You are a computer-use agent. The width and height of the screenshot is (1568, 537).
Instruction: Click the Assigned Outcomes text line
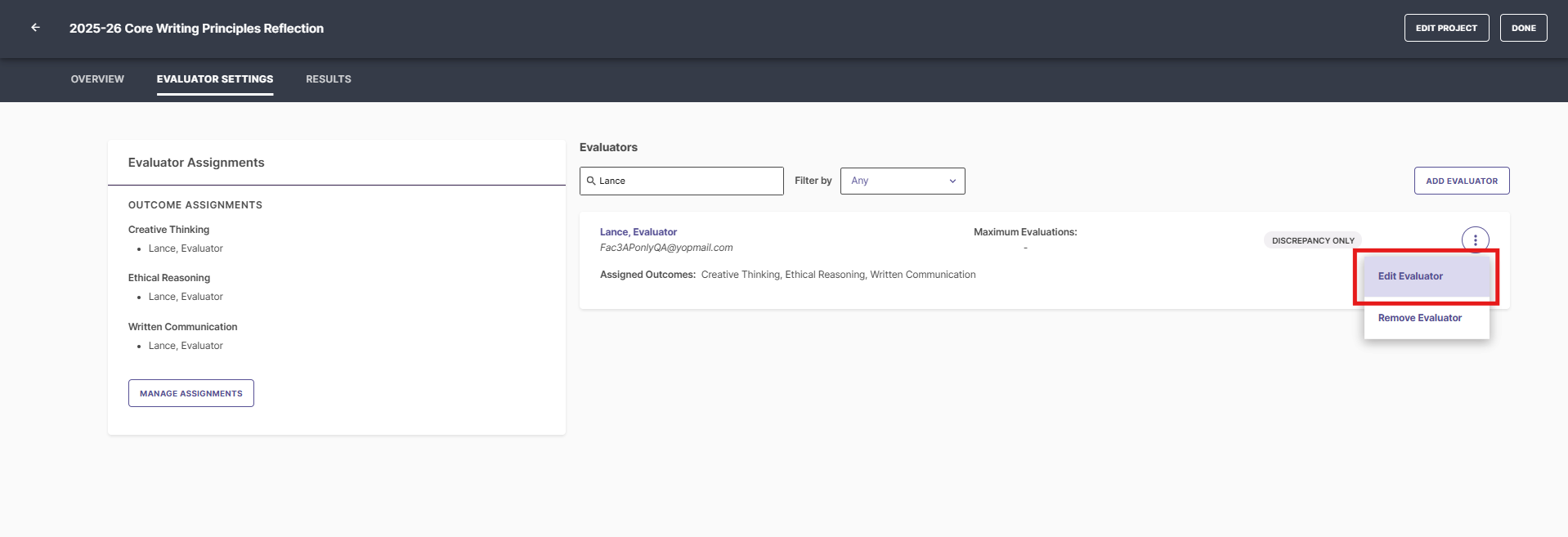click(x=788, y=275)
